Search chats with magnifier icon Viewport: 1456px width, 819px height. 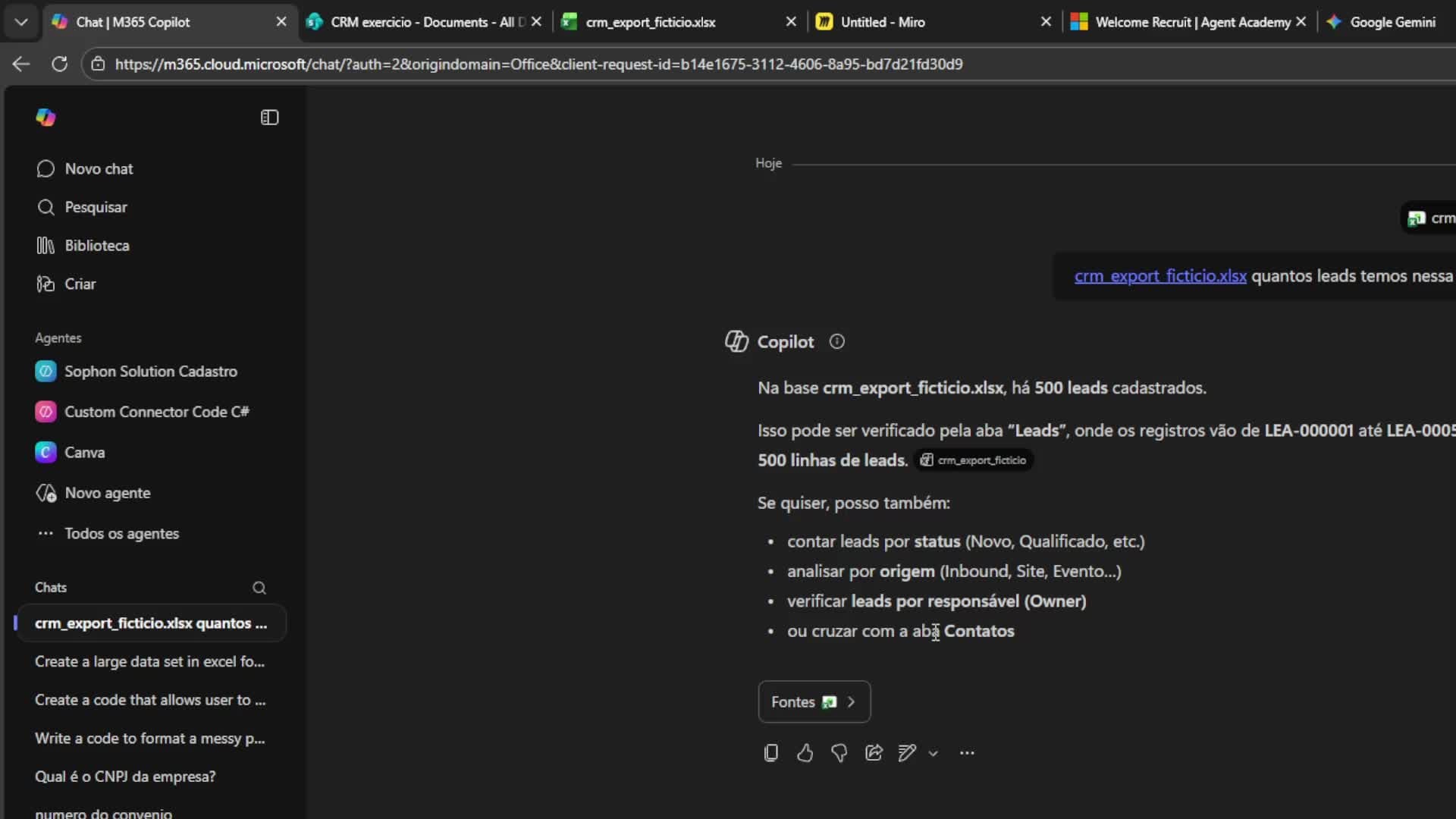pyautogui.click(x=259, y=588)
